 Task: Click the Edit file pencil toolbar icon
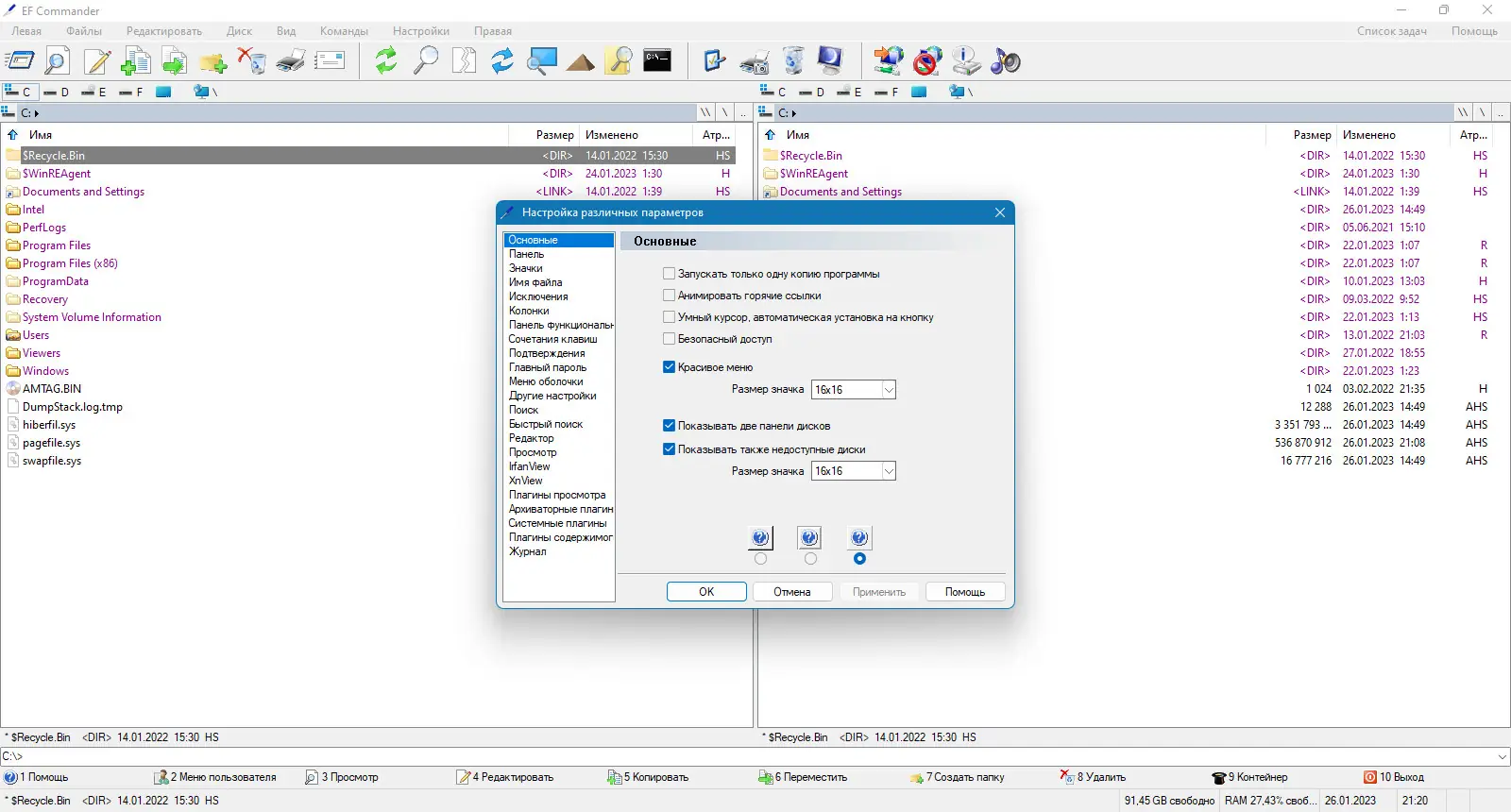click(97, 61)
